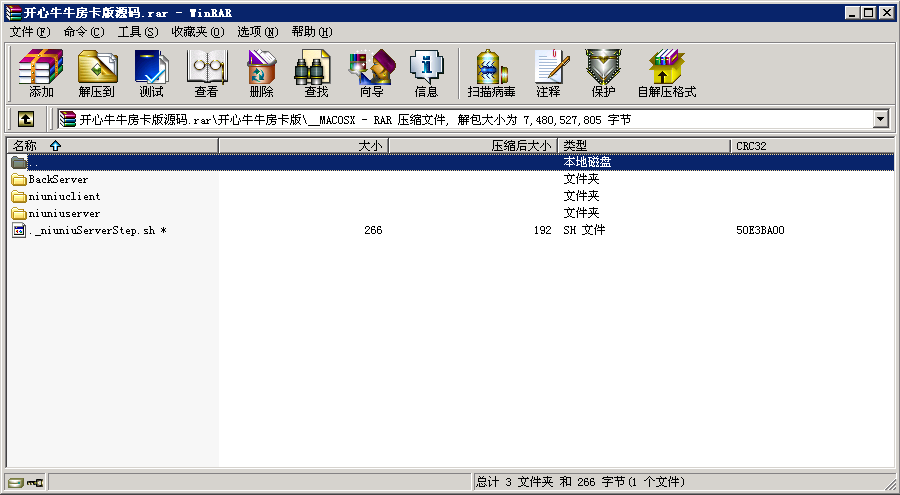Click the Add (添加) toolbar icon
The height and width of the screenshot is (495, 900).
pos(41,73)
